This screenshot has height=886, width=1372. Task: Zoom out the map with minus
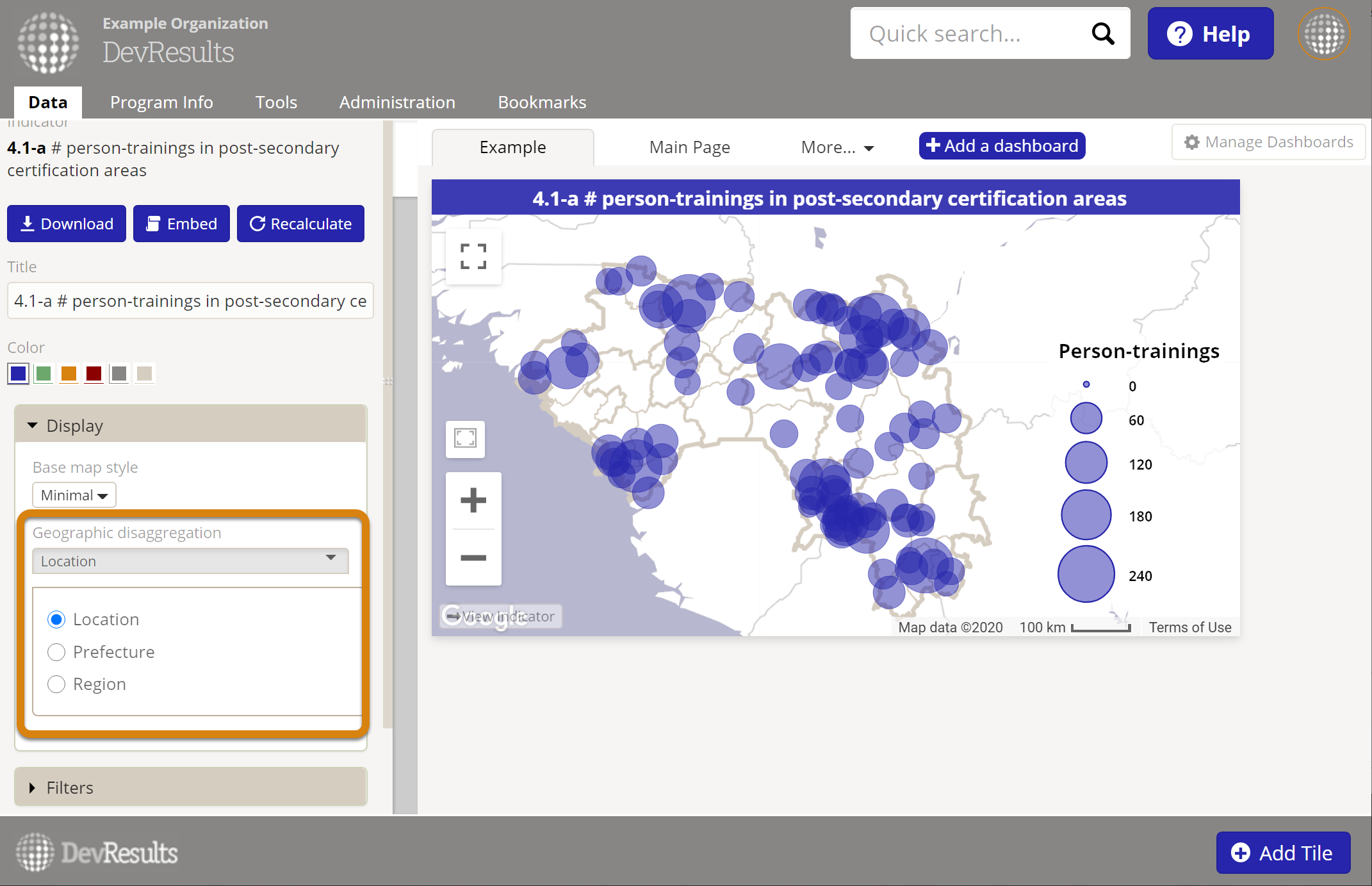coord(473,557)
